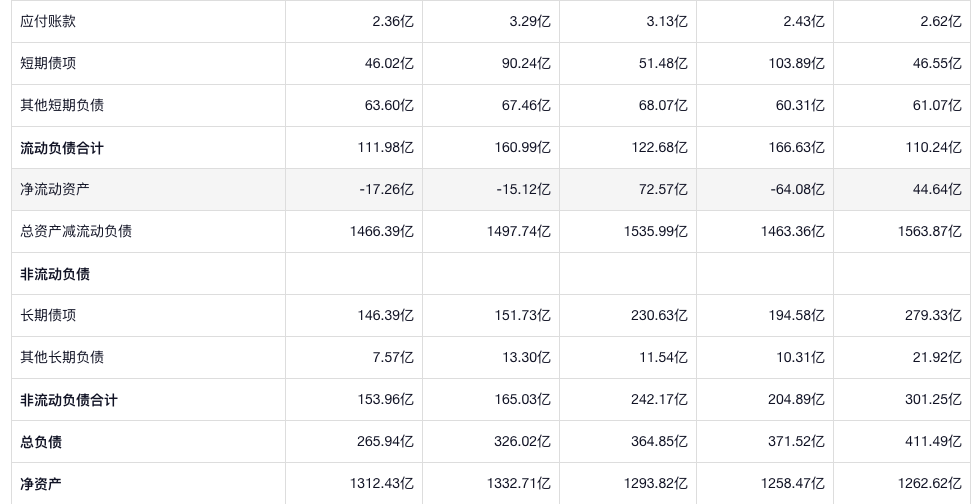Click the 1563.87亿 cell
Viewport: 971px width, 504px height.
pos(929,231)
